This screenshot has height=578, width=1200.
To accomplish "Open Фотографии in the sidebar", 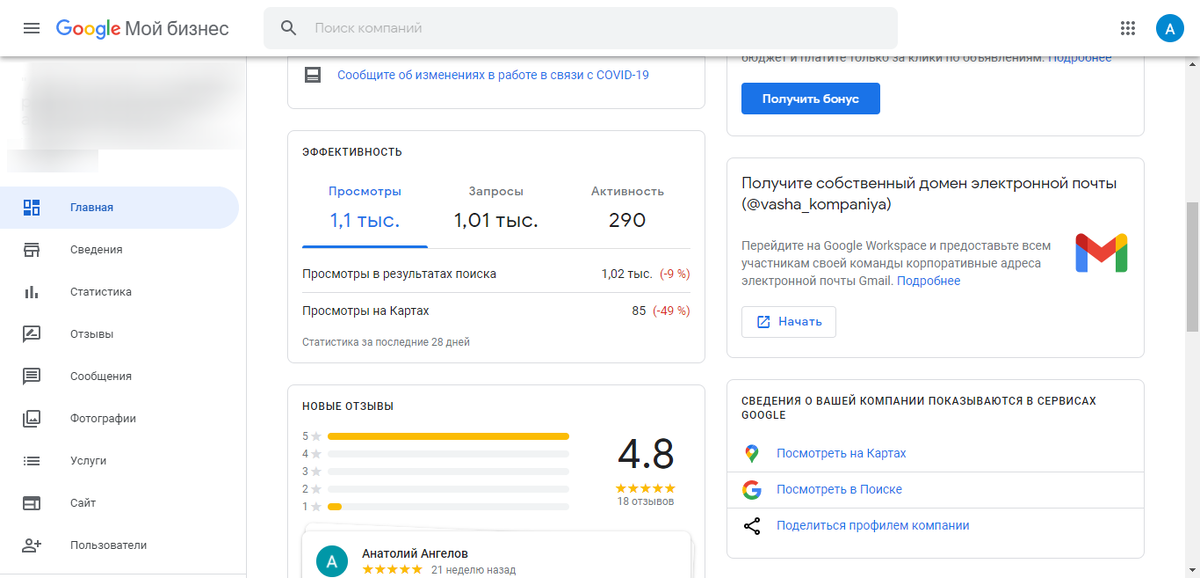I will pos(120,418).
